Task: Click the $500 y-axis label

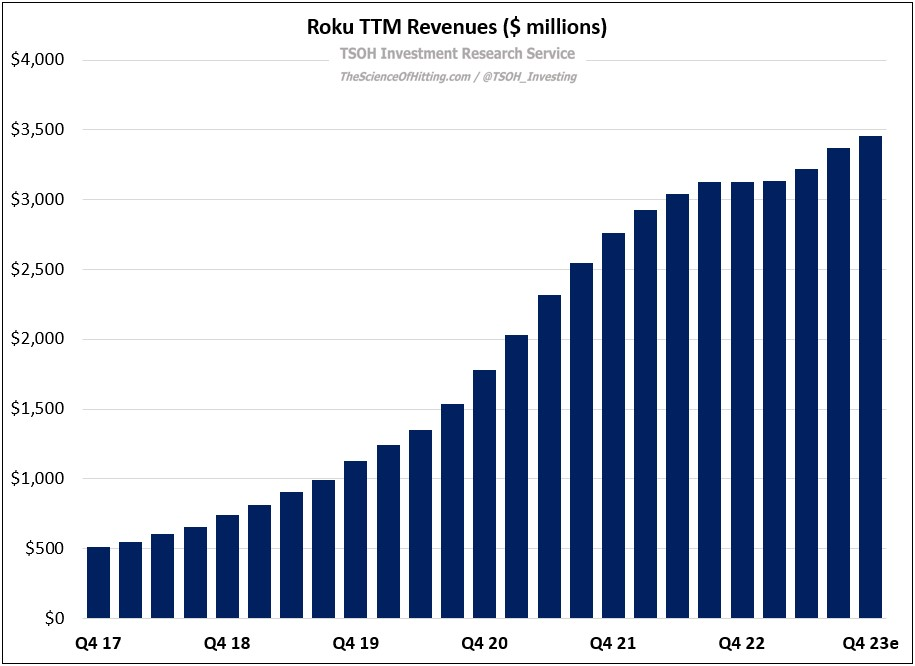Action: 44,549
